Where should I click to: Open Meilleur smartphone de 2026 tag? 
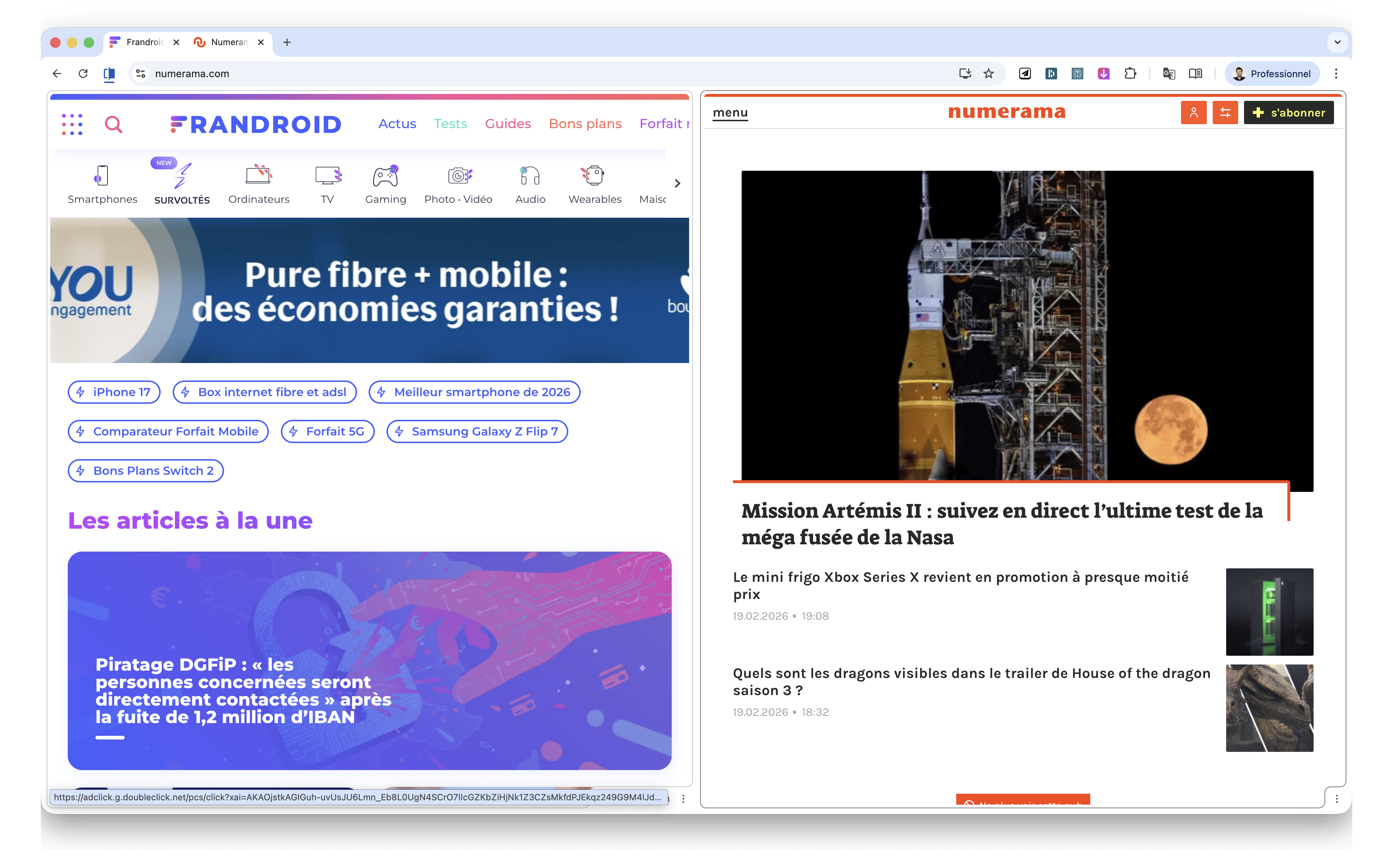tap(474, 392)
